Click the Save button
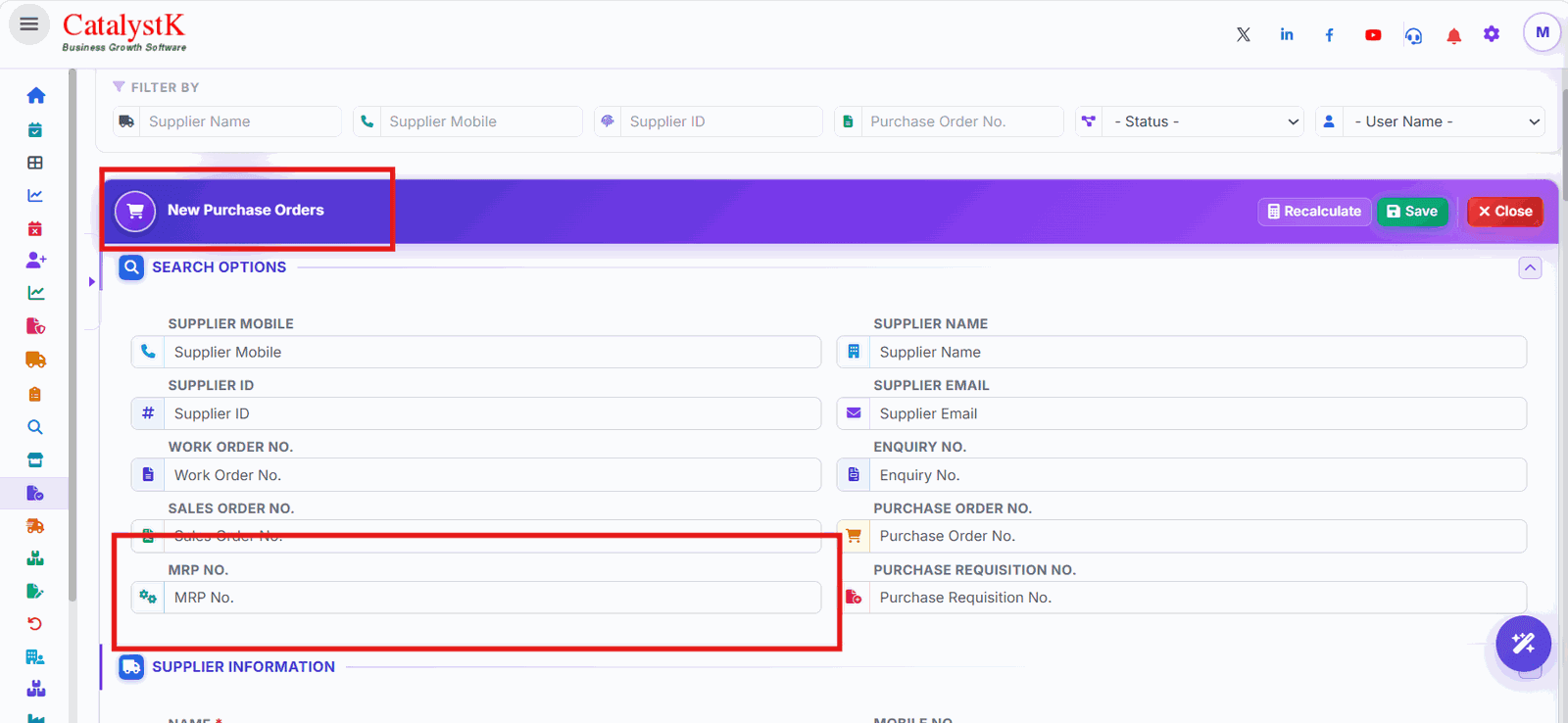 point(1412,211)
